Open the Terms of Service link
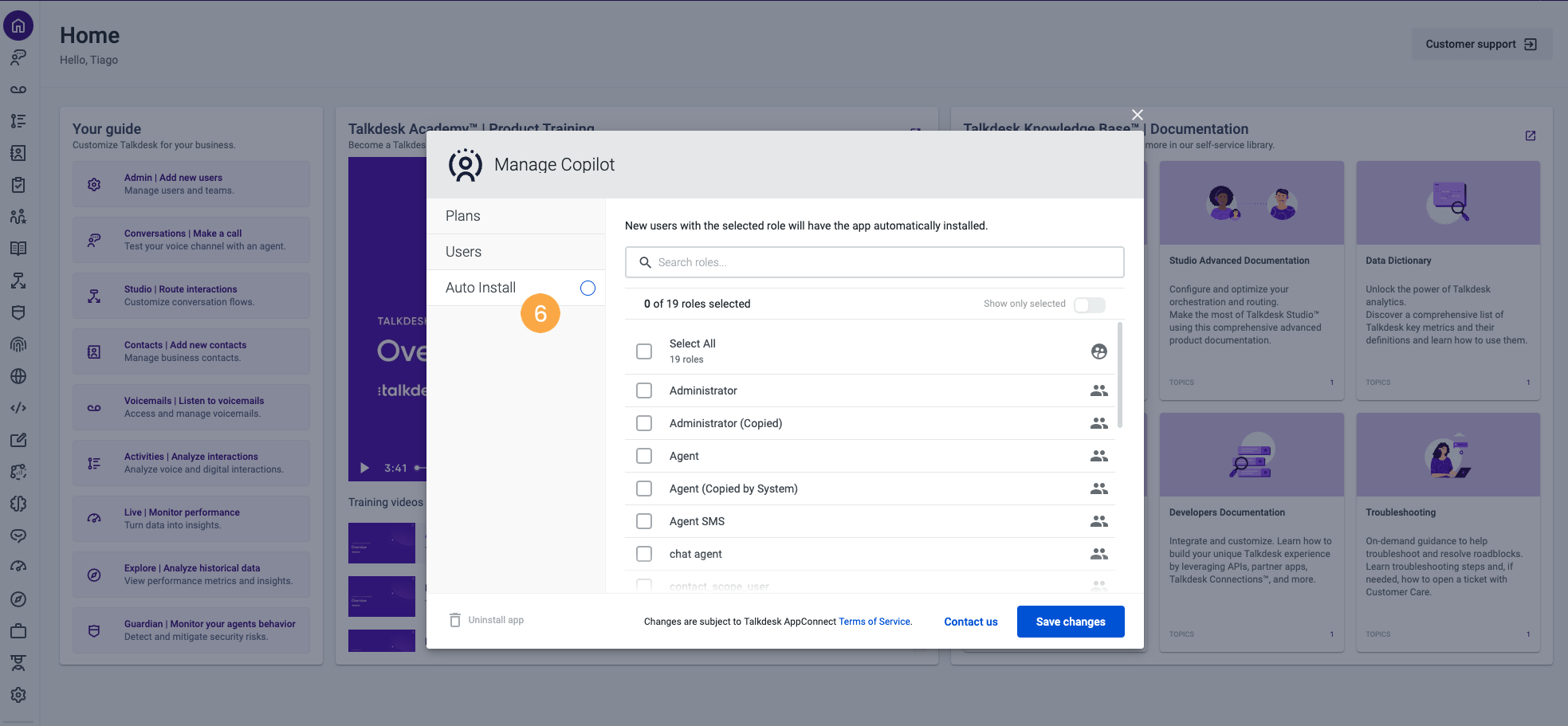Viewport: 1568px width, 726px height. 874,621
